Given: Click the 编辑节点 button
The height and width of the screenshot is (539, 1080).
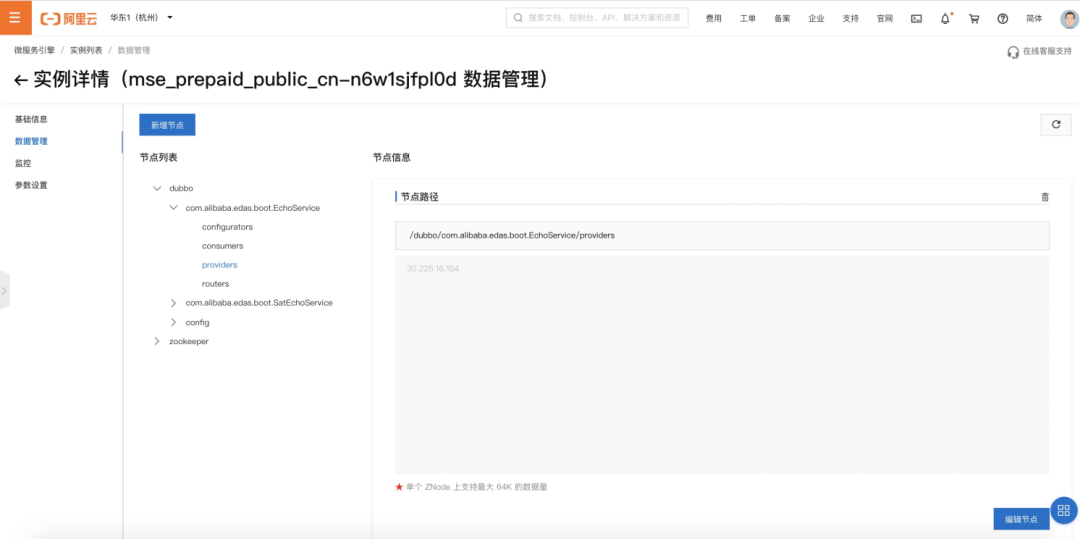Looking at the screenshot, I should tap(1021, 519).
